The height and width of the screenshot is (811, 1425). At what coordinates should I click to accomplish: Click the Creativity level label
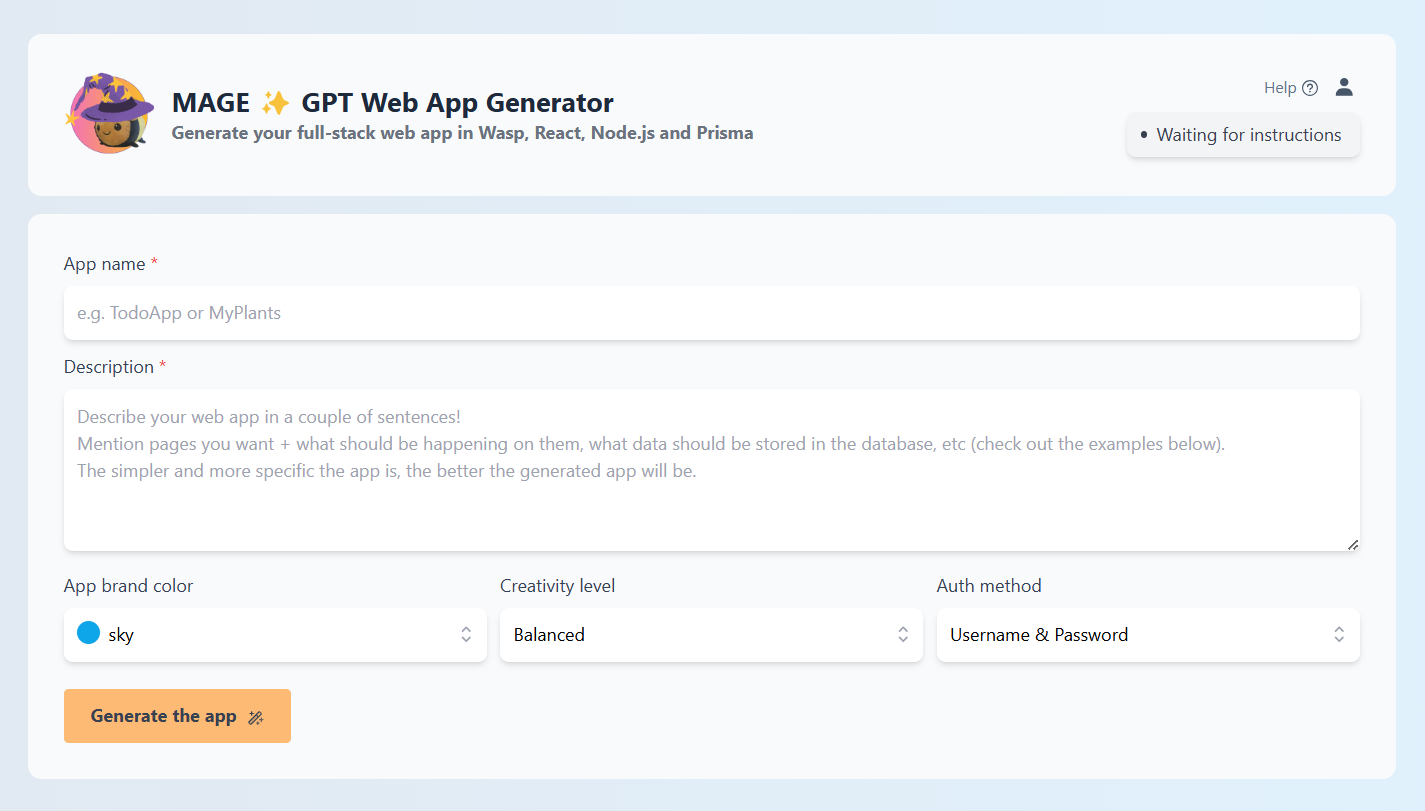(x=558, y=586)
